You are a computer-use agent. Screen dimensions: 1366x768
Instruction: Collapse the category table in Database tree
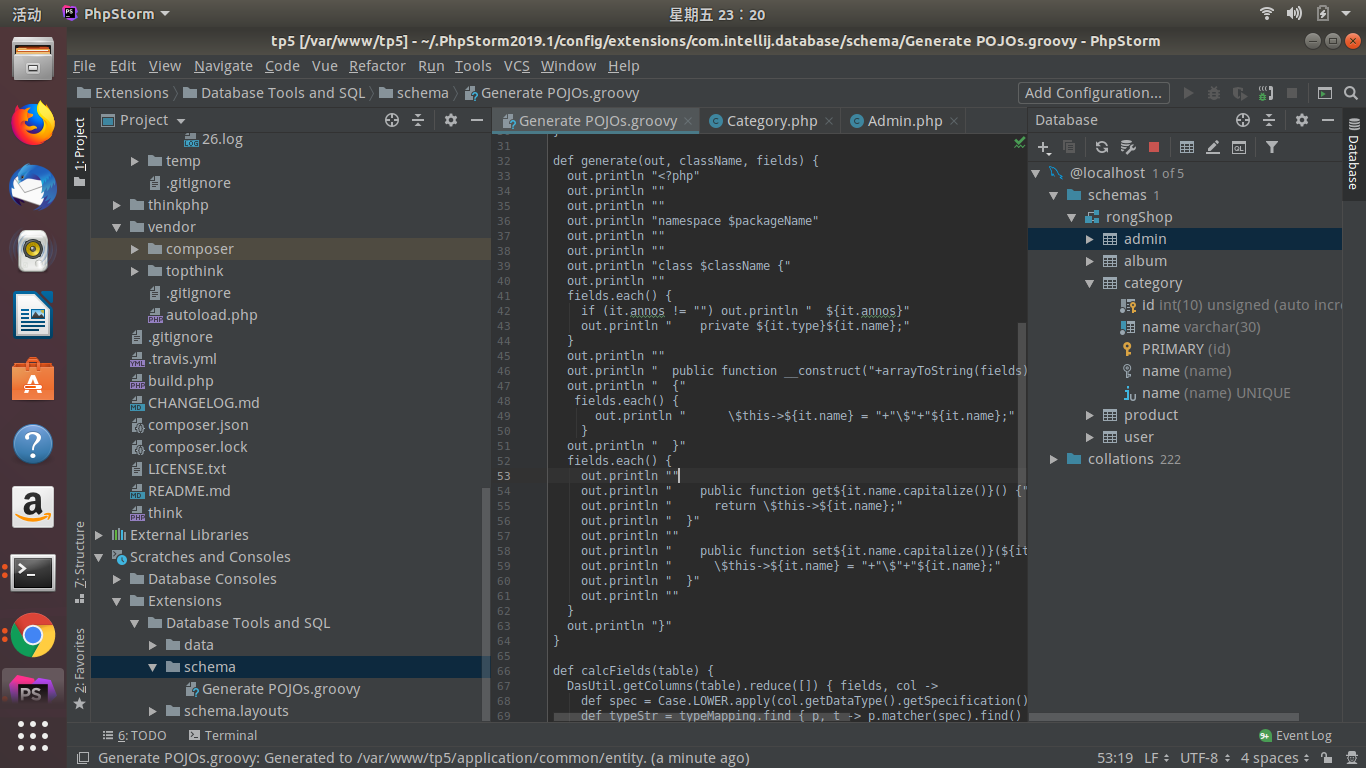click(1090, 283)
